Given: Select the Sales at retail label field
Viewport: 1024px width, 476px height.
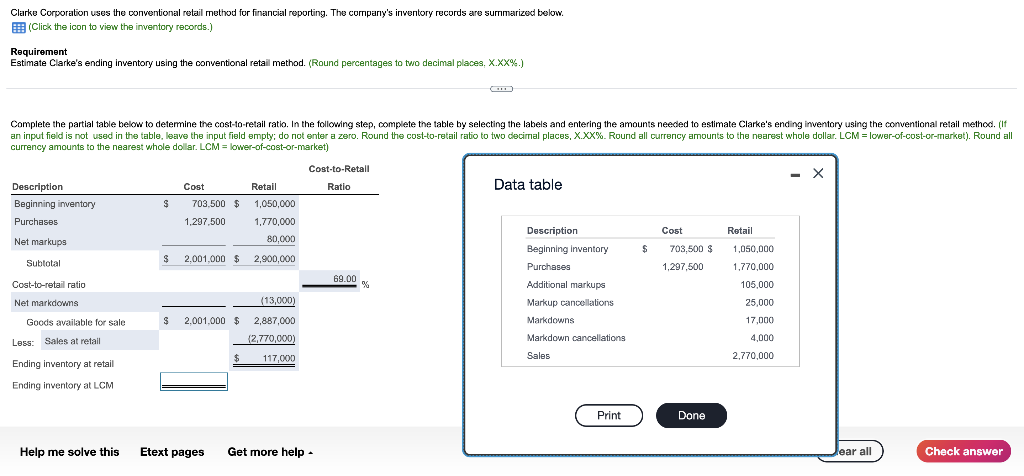Looking at the screenshot, I should (x=100, y=340).
